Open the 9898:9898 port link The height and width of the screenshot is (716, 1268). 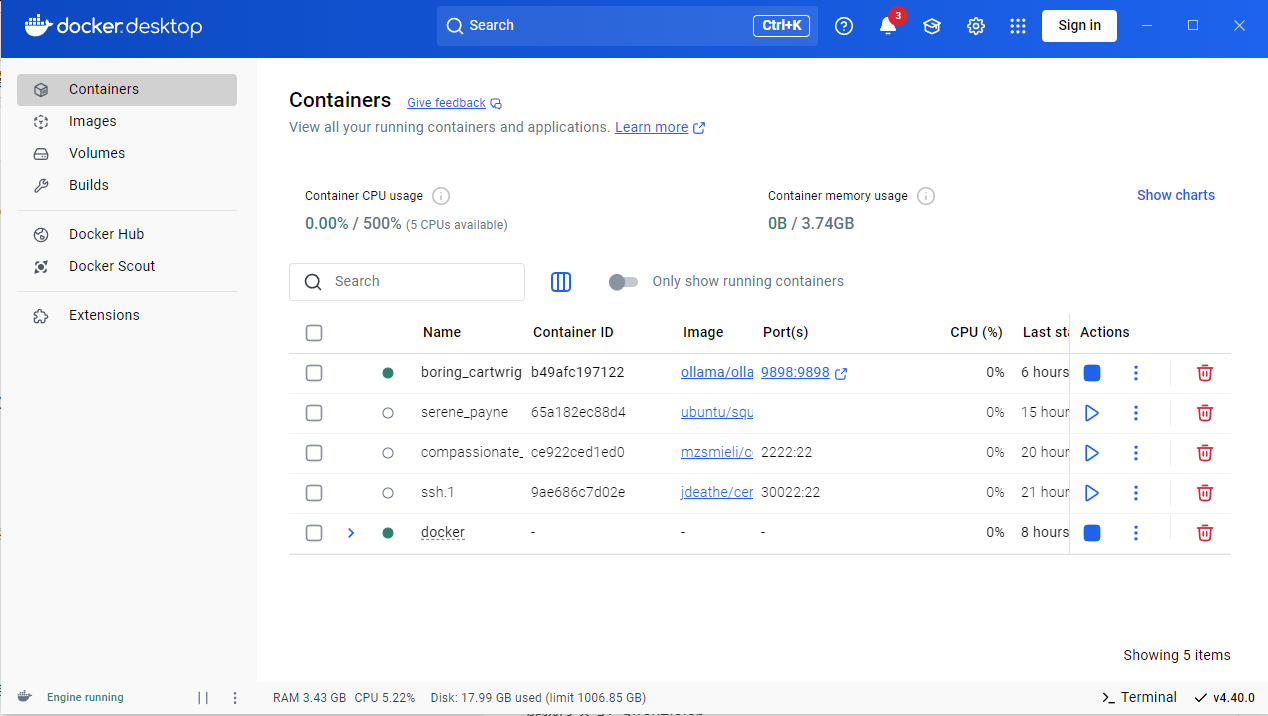pyautogui.click(x=795, y=373)
